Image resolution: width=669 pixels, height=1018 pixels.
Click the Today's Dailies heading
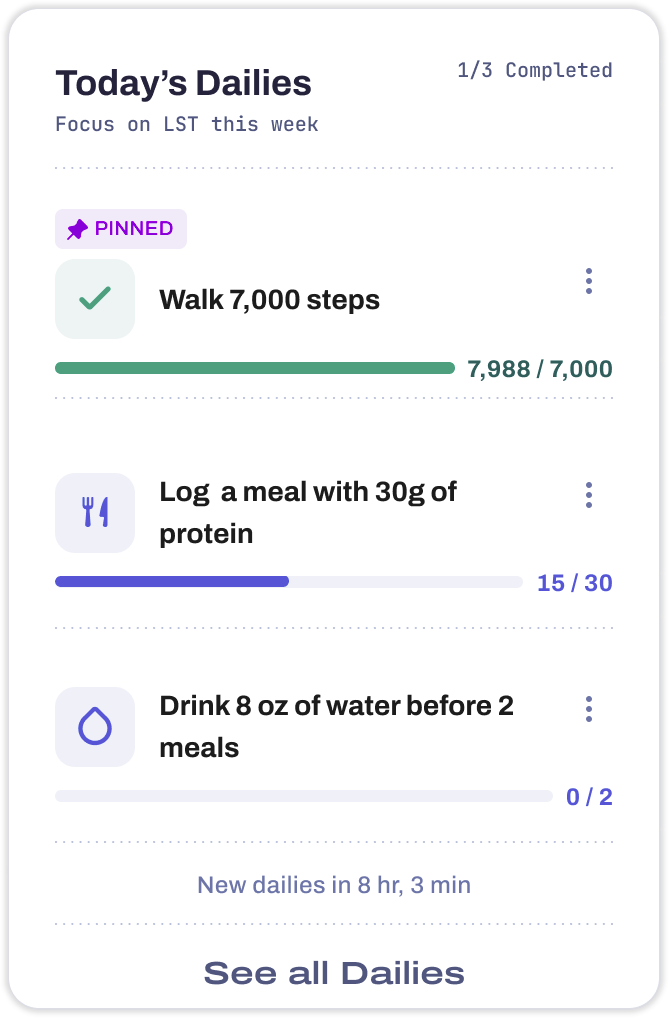coord(183,83)
